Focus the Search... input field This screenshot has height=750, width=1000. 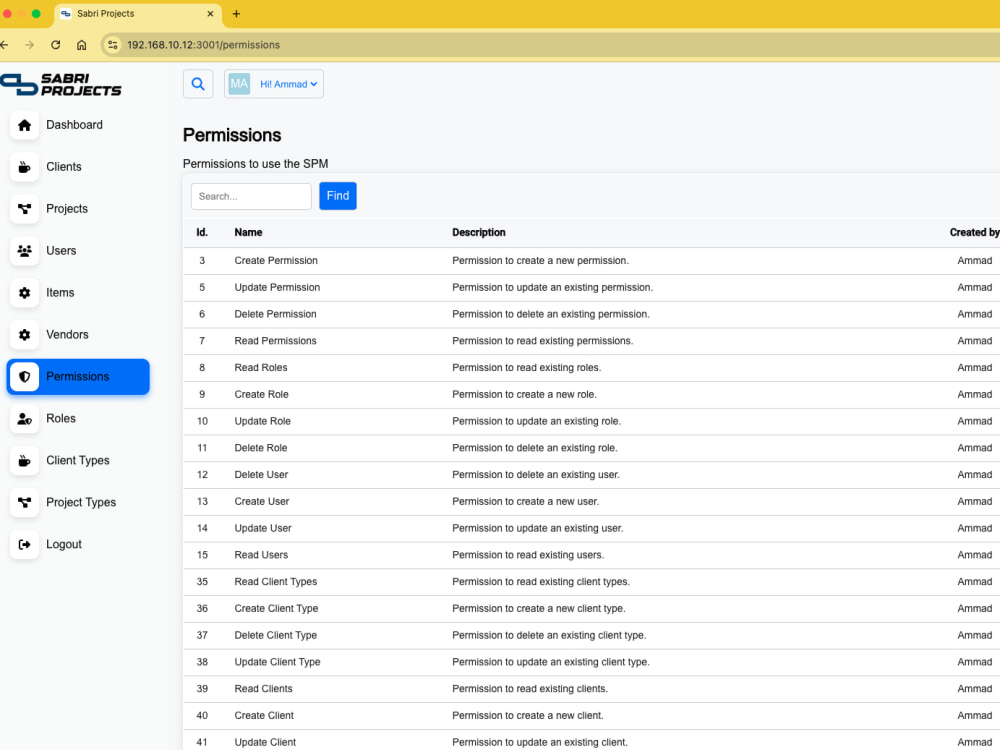251,196
